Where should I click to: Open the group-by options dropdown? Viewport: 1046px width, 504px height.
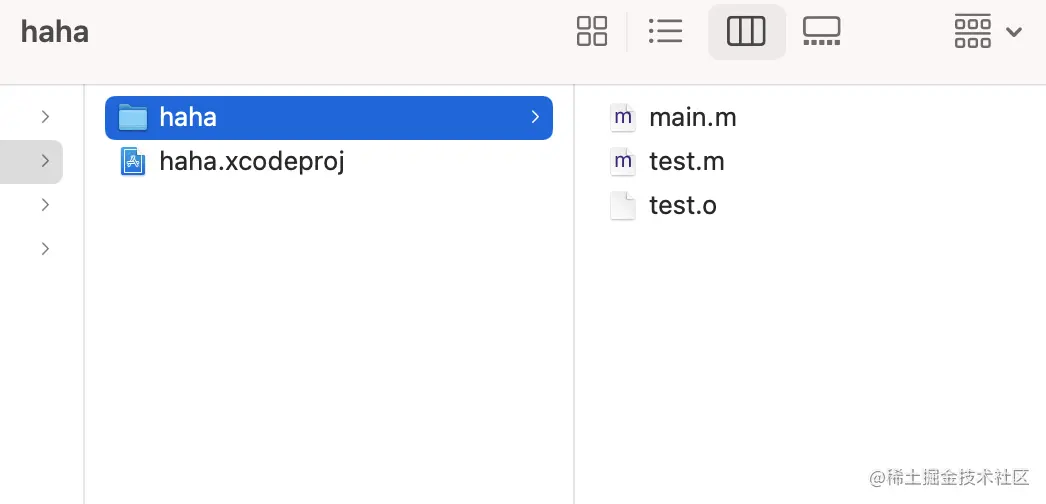click(987, 32)
